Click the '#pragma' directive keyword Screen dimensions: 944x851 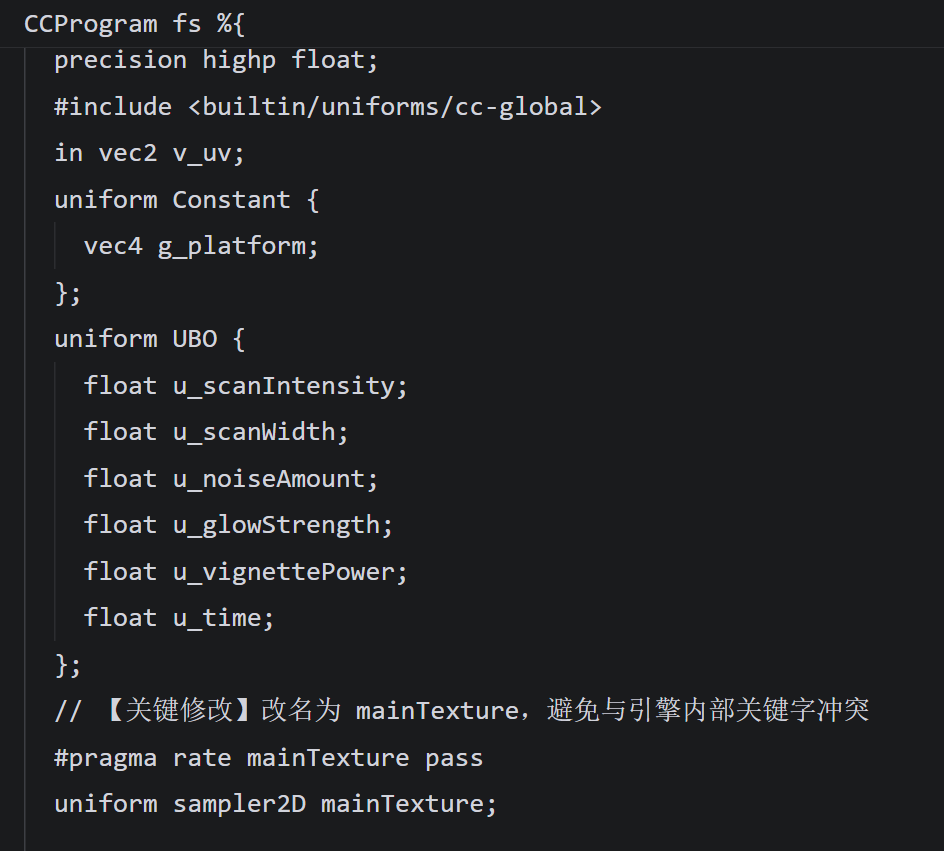pyautogui.click(x=105, y=757)
